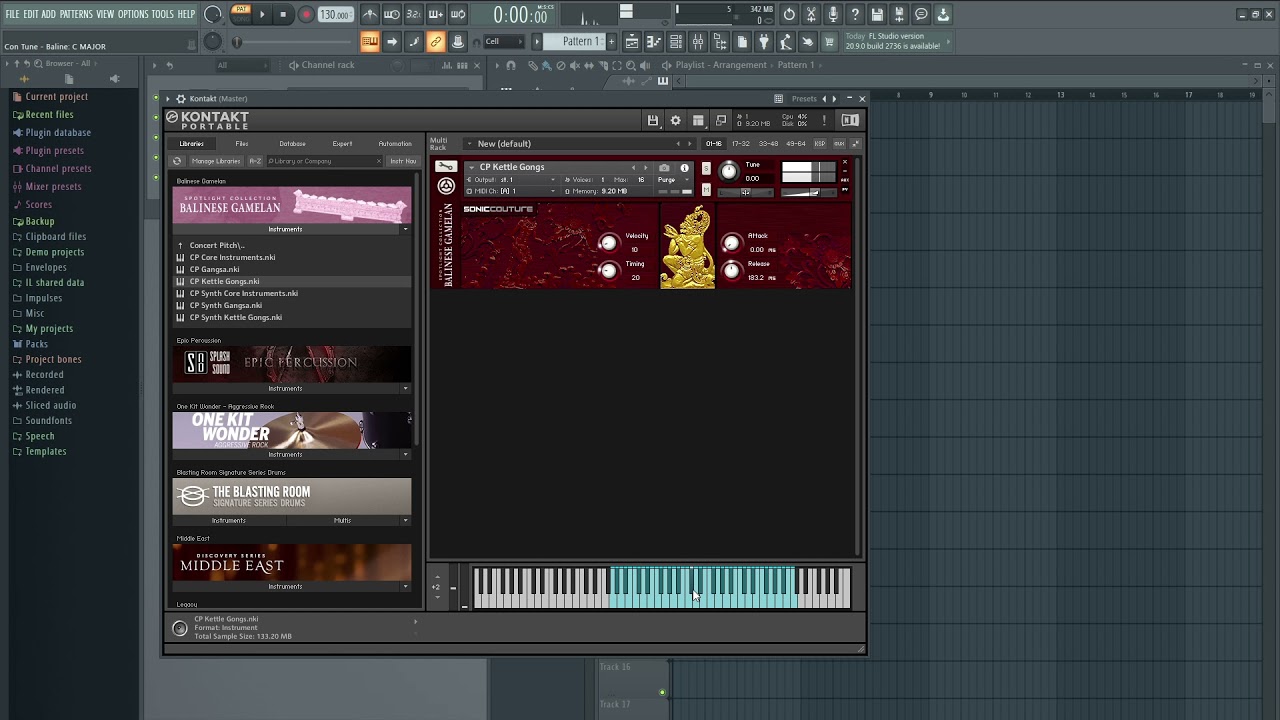Refresh Kontakt libraries list
Viewport: 1280px width, 720px height.
pyautogui.click(x=177, y=161)
